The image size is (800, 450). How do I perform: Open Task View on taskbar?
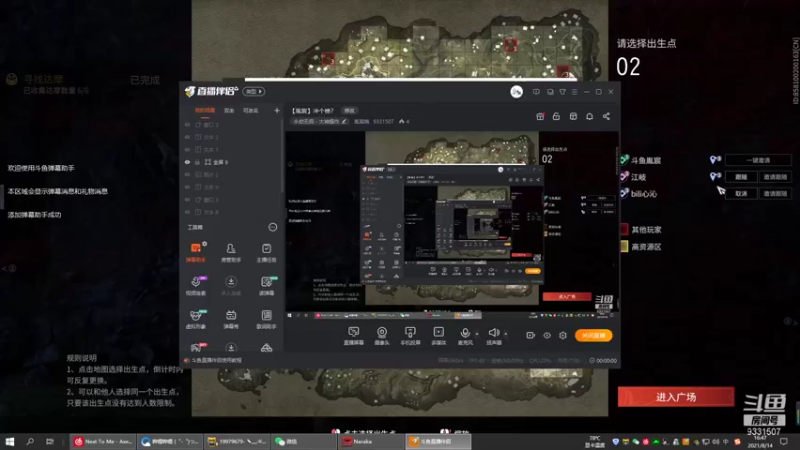(x=49, y=441)
